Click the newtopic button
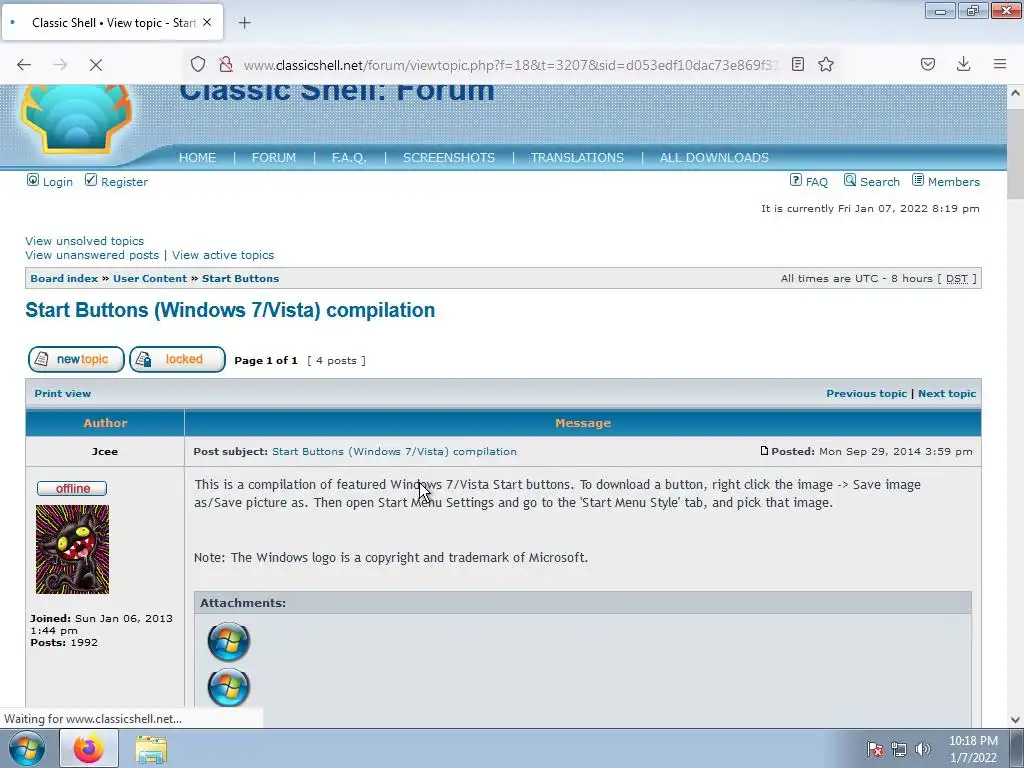This screenshot has width=1024, height=768. pyautogui.click(x=76, y=359)
